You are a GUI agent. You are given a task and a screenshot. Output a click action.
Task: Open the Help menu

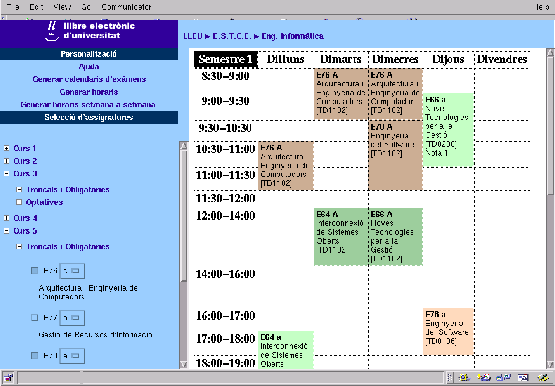click(542, 7)
